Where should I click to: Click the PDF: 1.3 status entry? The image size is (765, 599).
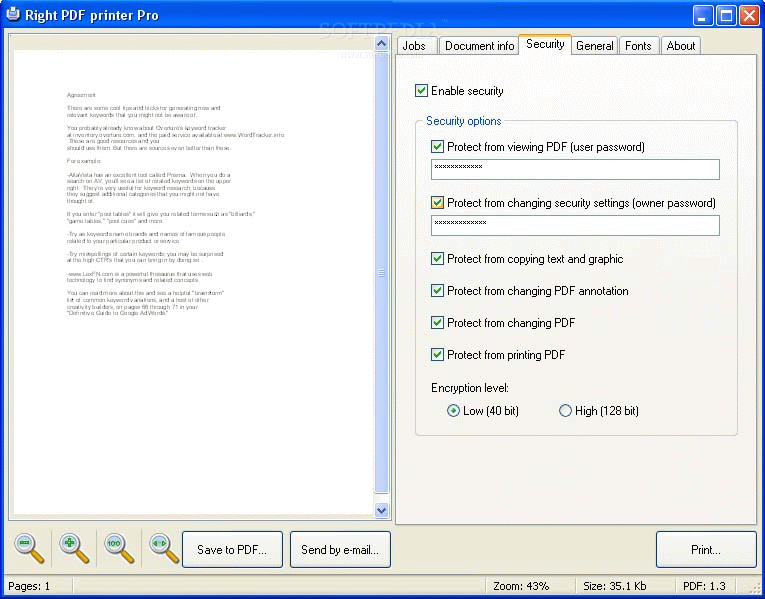tap(704, 586)
